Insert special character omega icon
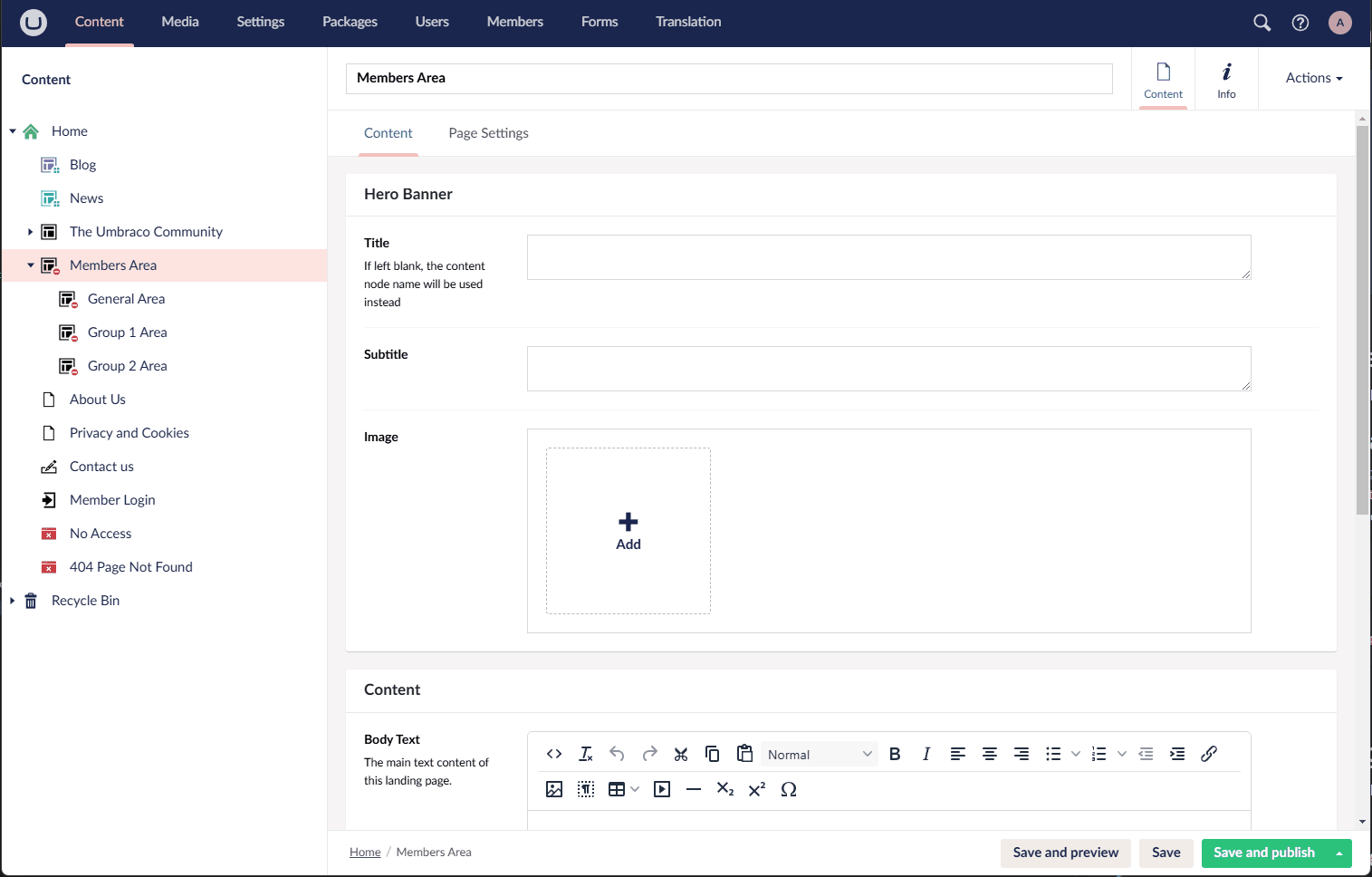The image size is (1372, 877). (789, 789)
